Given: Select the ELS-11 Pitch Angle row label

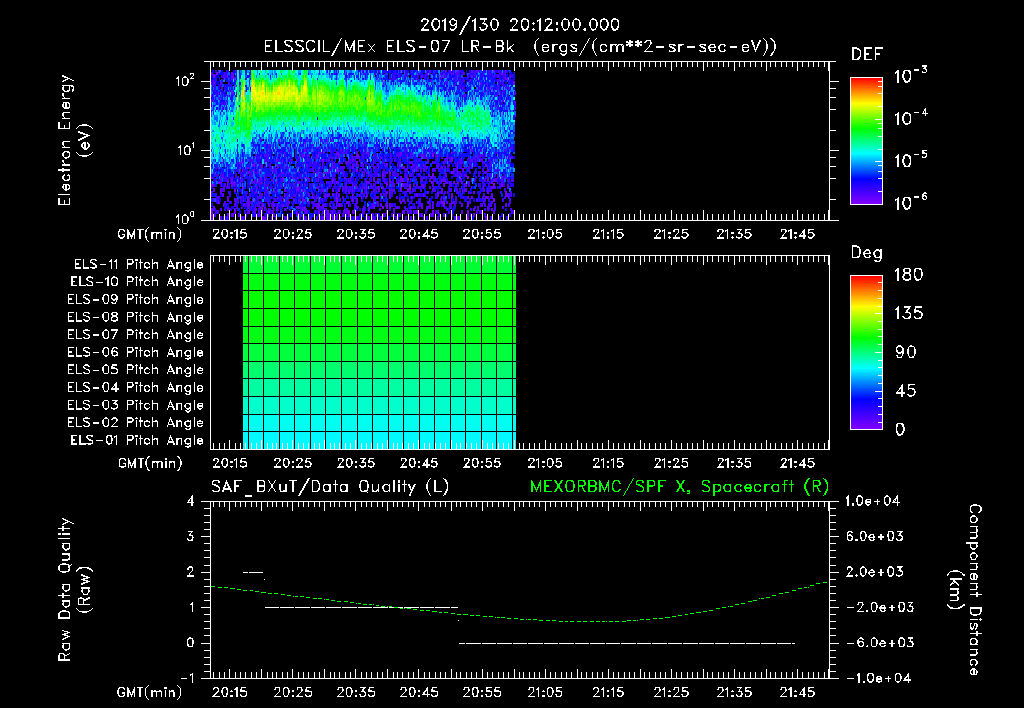Looking at the screenshot, I should point(138,265).
